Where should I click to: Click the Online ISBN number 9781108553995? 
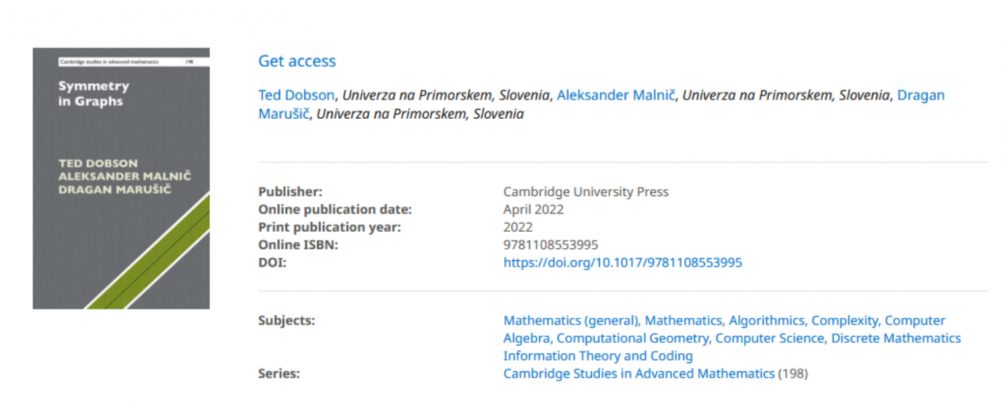click(x=551, y=245)
